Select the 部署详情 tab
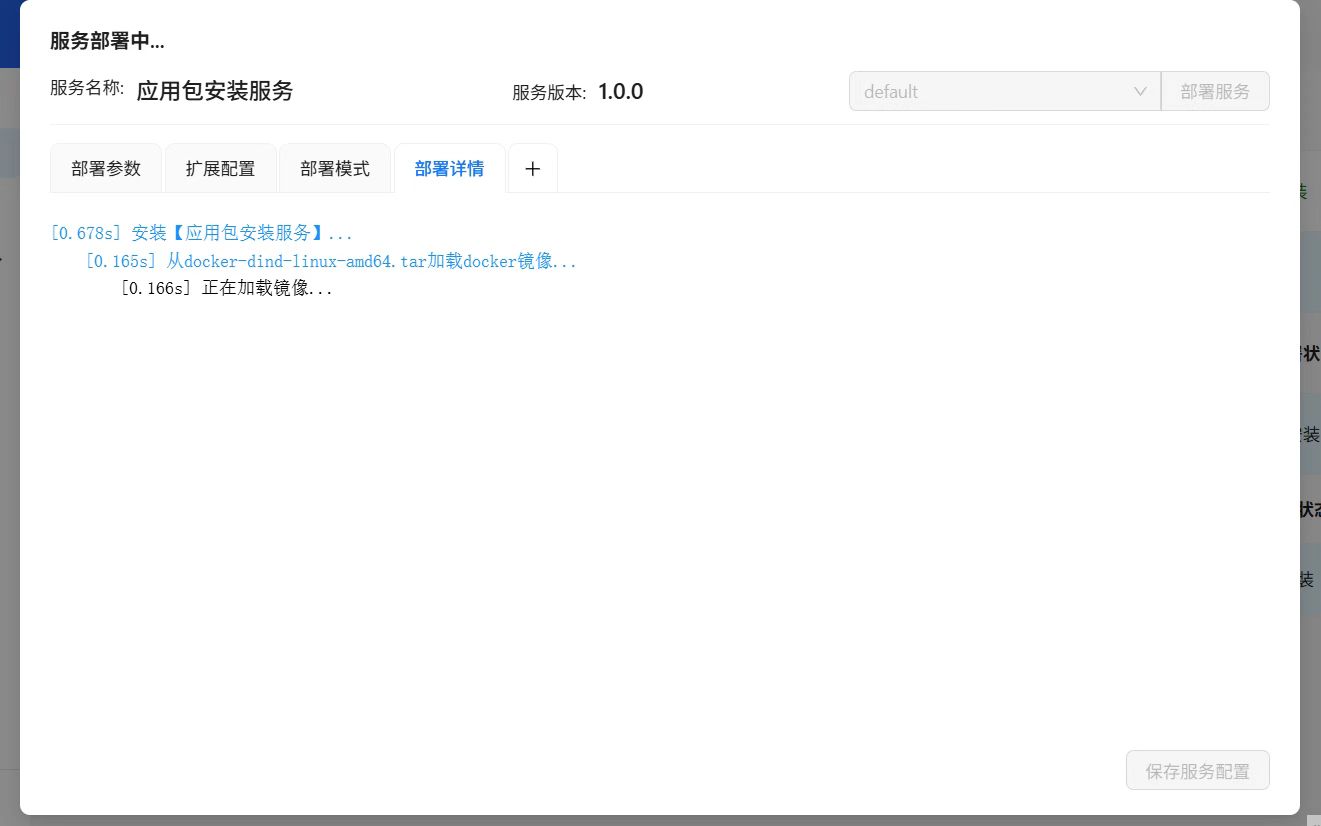Screen dimensions: 1321x826 (x=449, y=169)
